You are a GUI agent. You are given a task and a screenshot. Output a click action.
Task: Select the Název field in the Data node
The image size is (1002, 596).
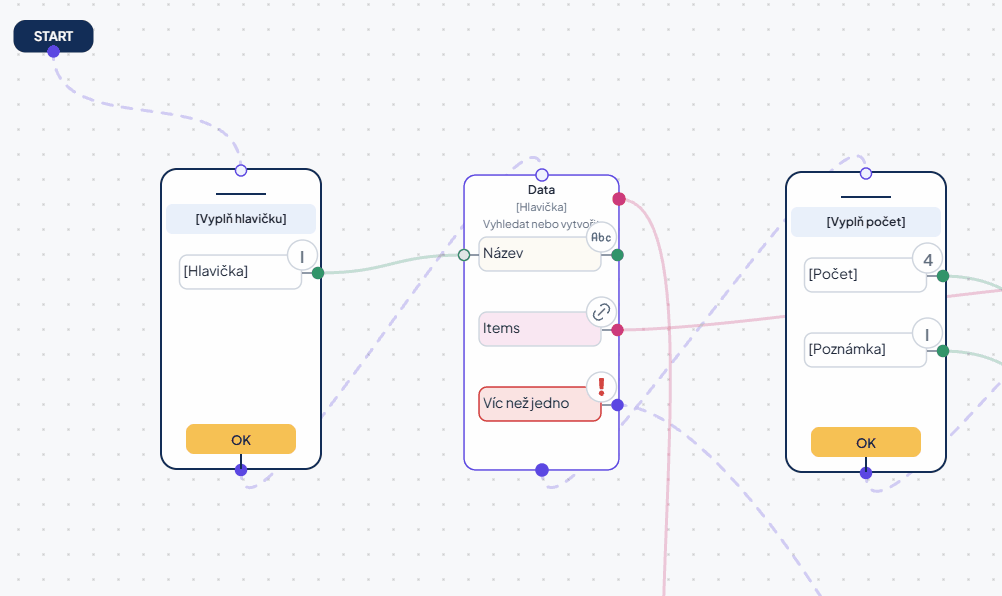point(540,254)
